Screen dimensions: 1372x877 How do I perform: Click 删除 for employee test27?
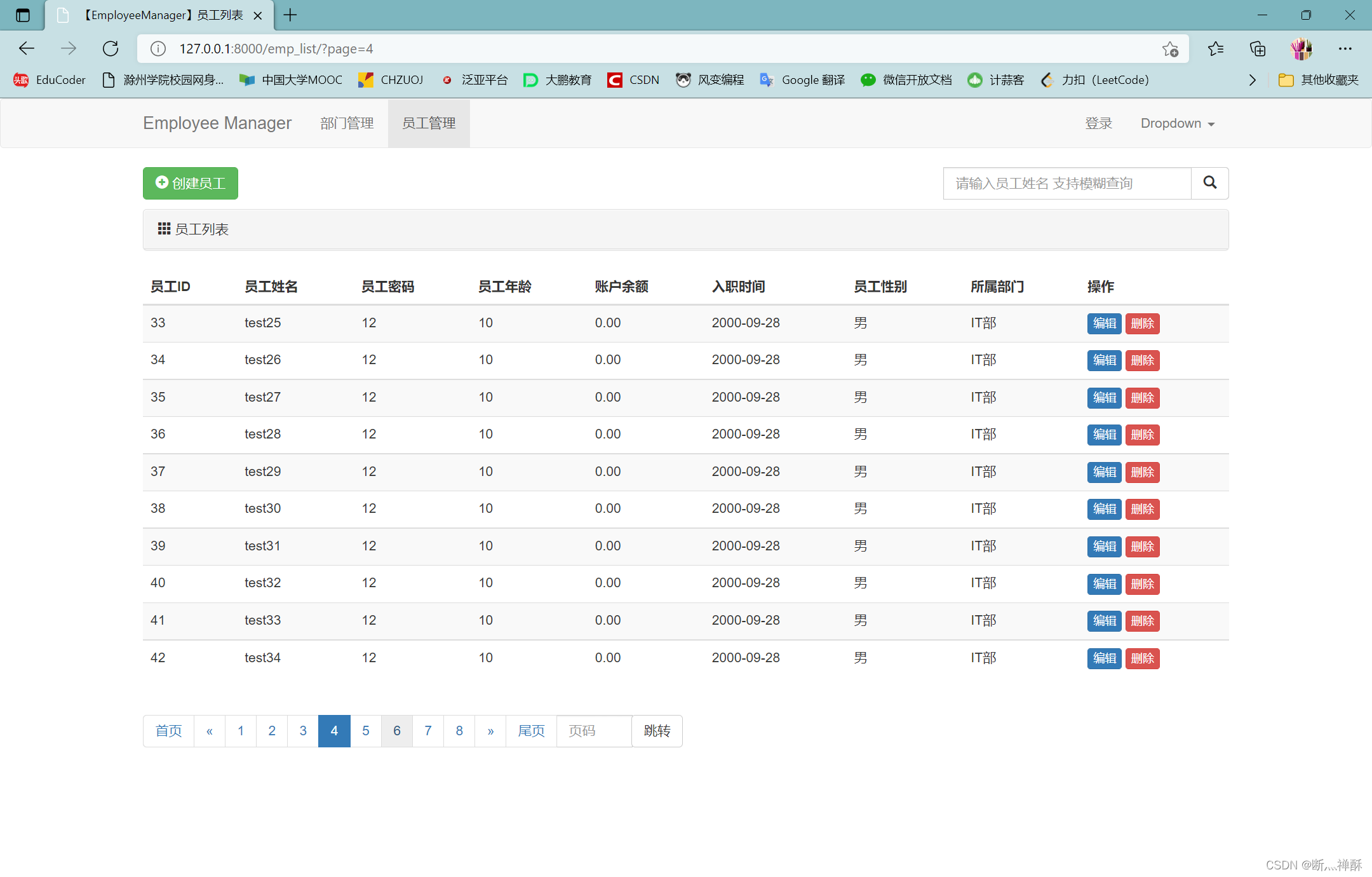pos(1142,398)
